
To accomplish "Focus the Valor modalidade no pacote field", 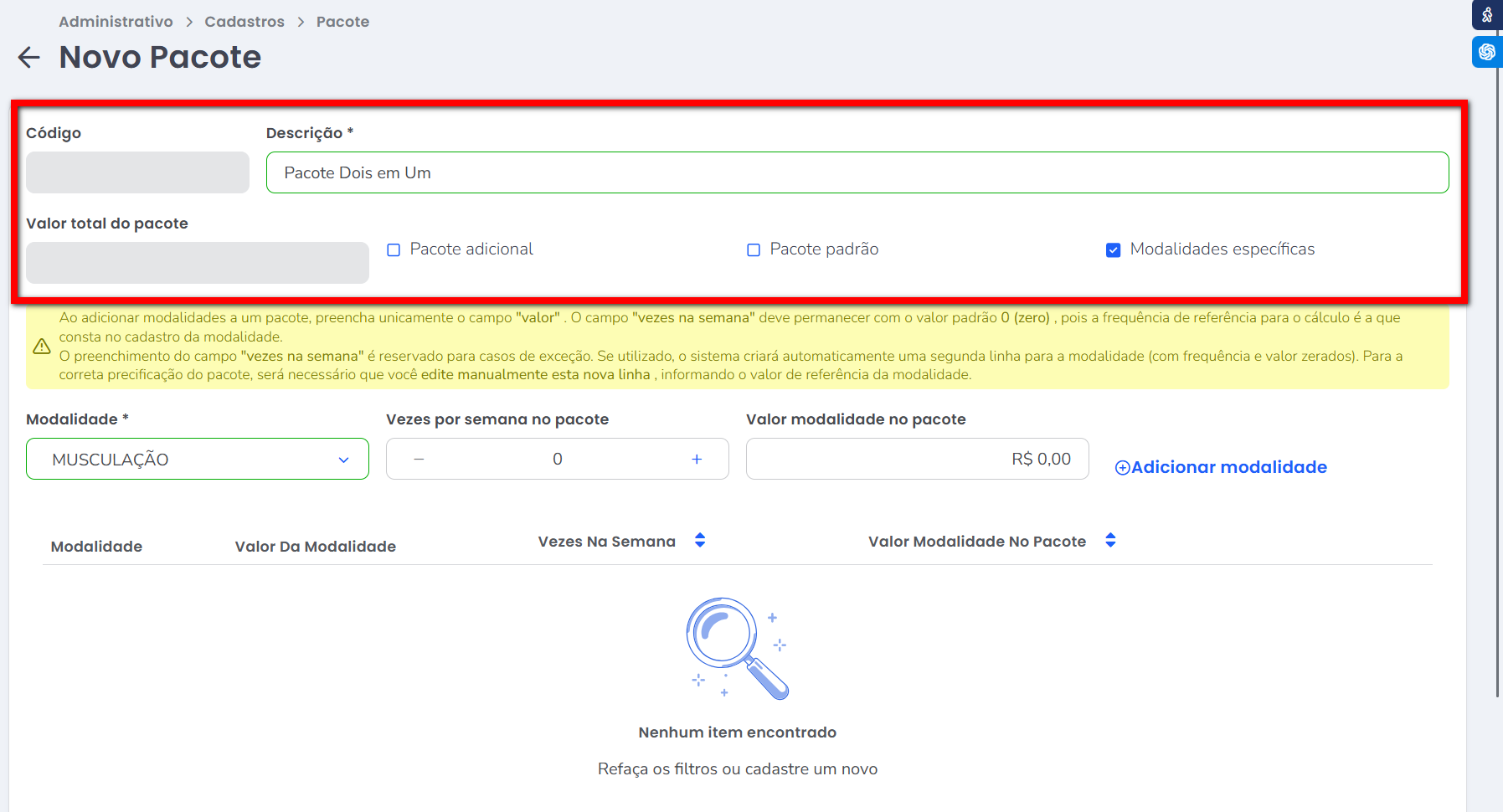I will pos(917,460).
